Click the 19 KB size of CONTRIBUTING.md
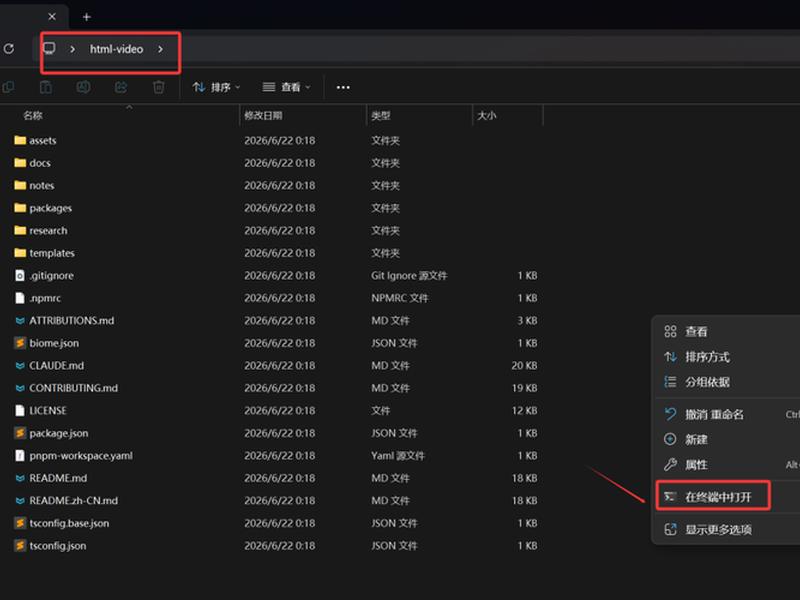Image resolution: width=800 pixels, height=600 pixels. pos(524,388)
